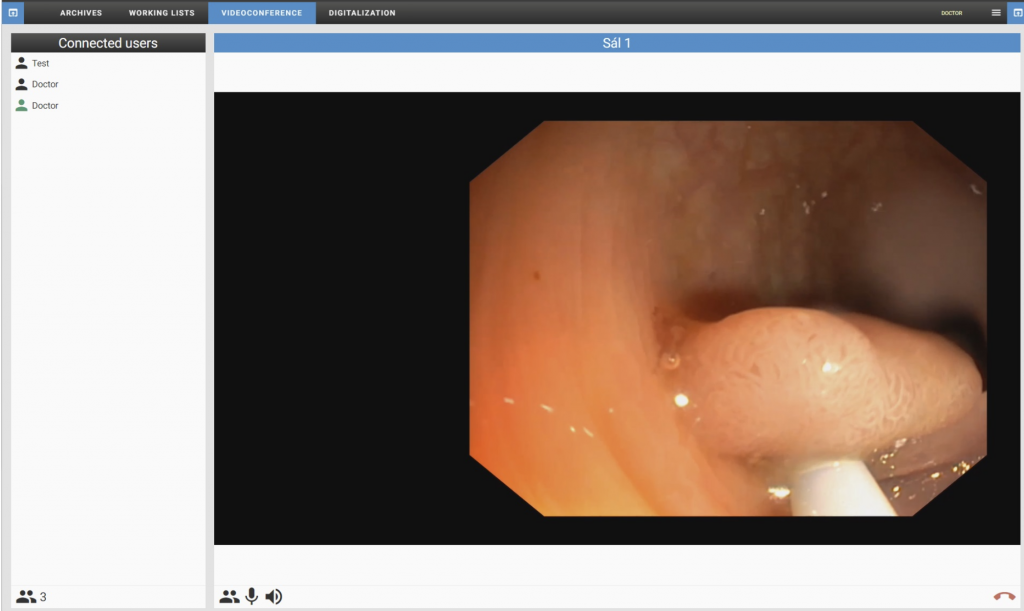The image size is (1024, 611).
Task: Click the top-right panel icon
Action: pyautogui.click(x=1013, y=13)
